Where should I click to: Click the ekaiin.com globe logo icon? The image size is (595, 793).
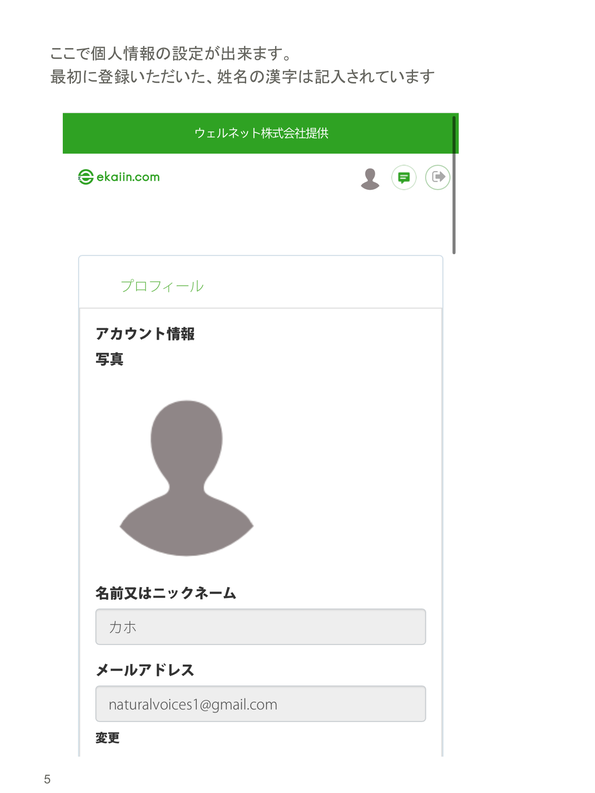86,177
